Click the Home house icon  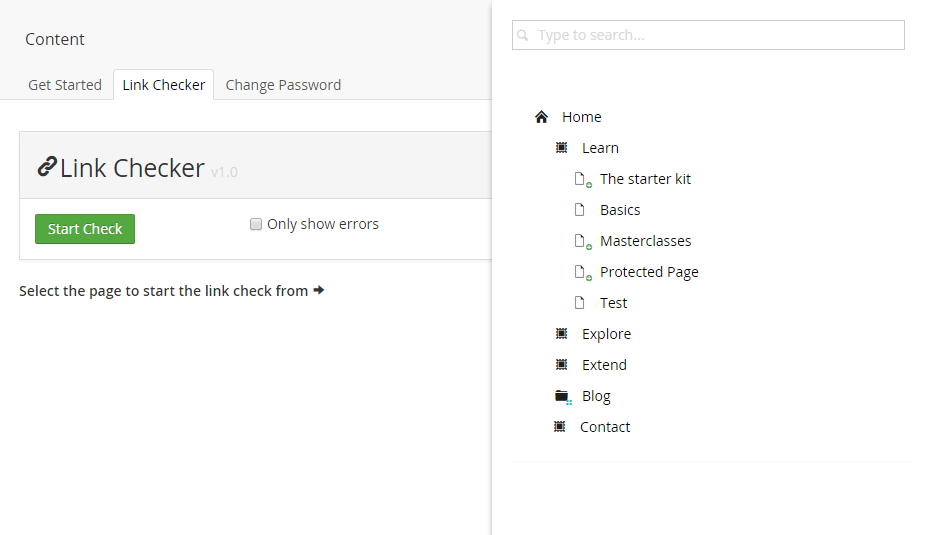tap(541, 117)
